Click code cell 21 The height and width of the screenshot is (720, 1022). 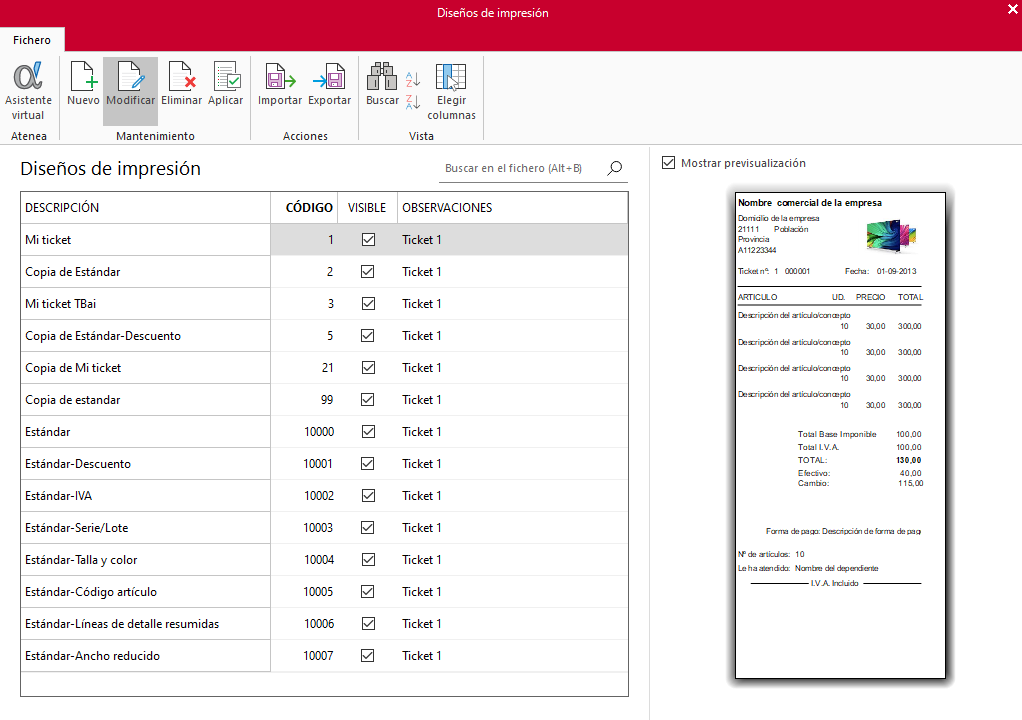pos(304,367)
